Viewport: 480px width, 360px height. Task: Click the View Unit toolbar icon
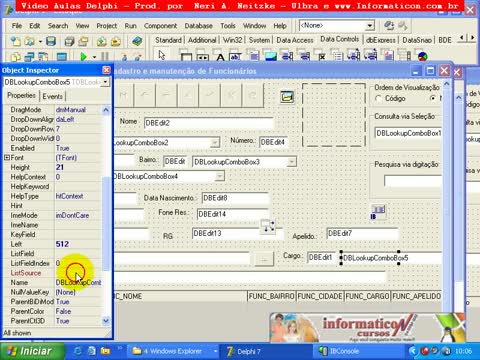[16, 57]
